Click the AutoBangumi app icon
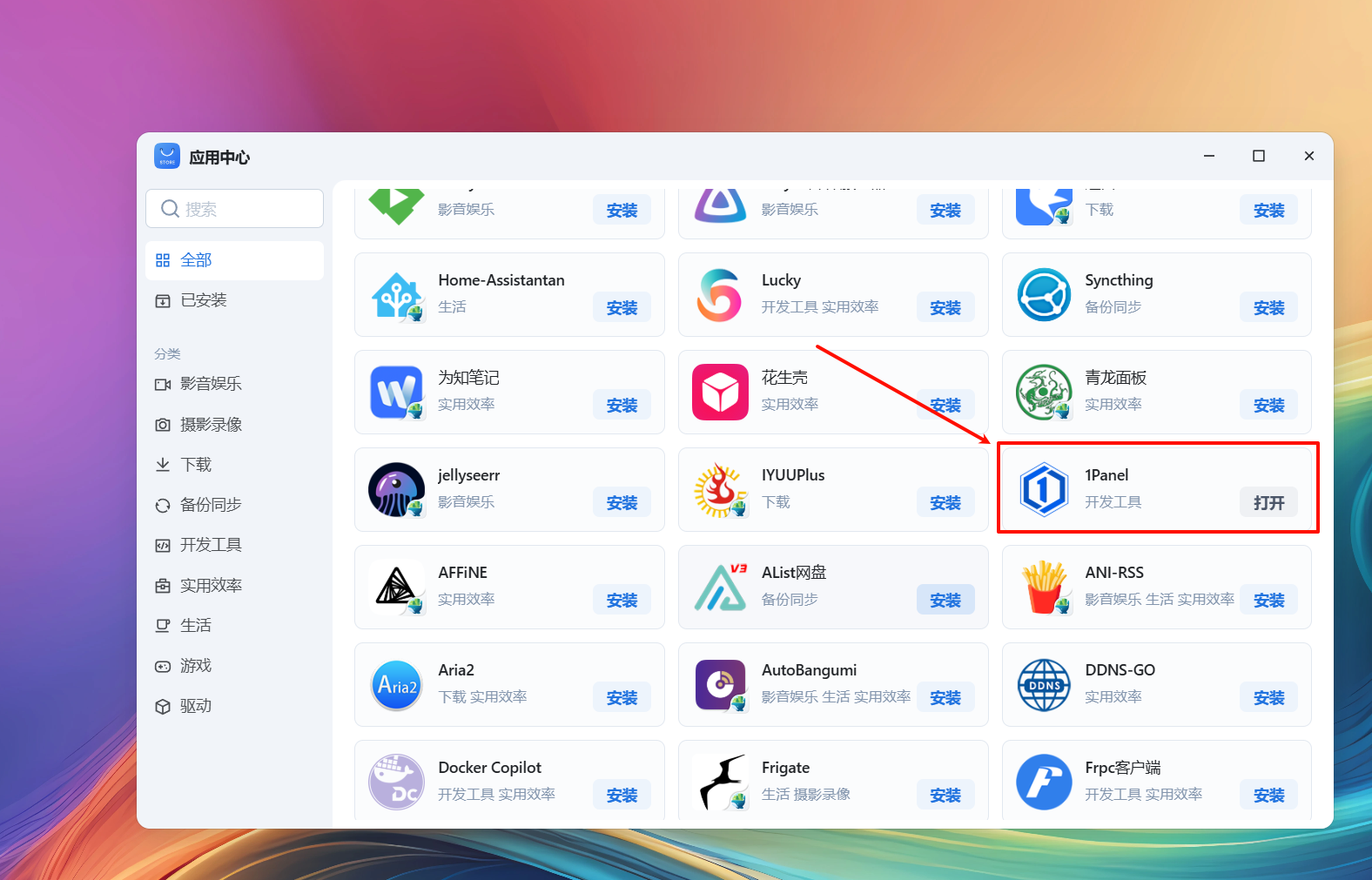Viewport: 1372px width, 880px height. 720,685
